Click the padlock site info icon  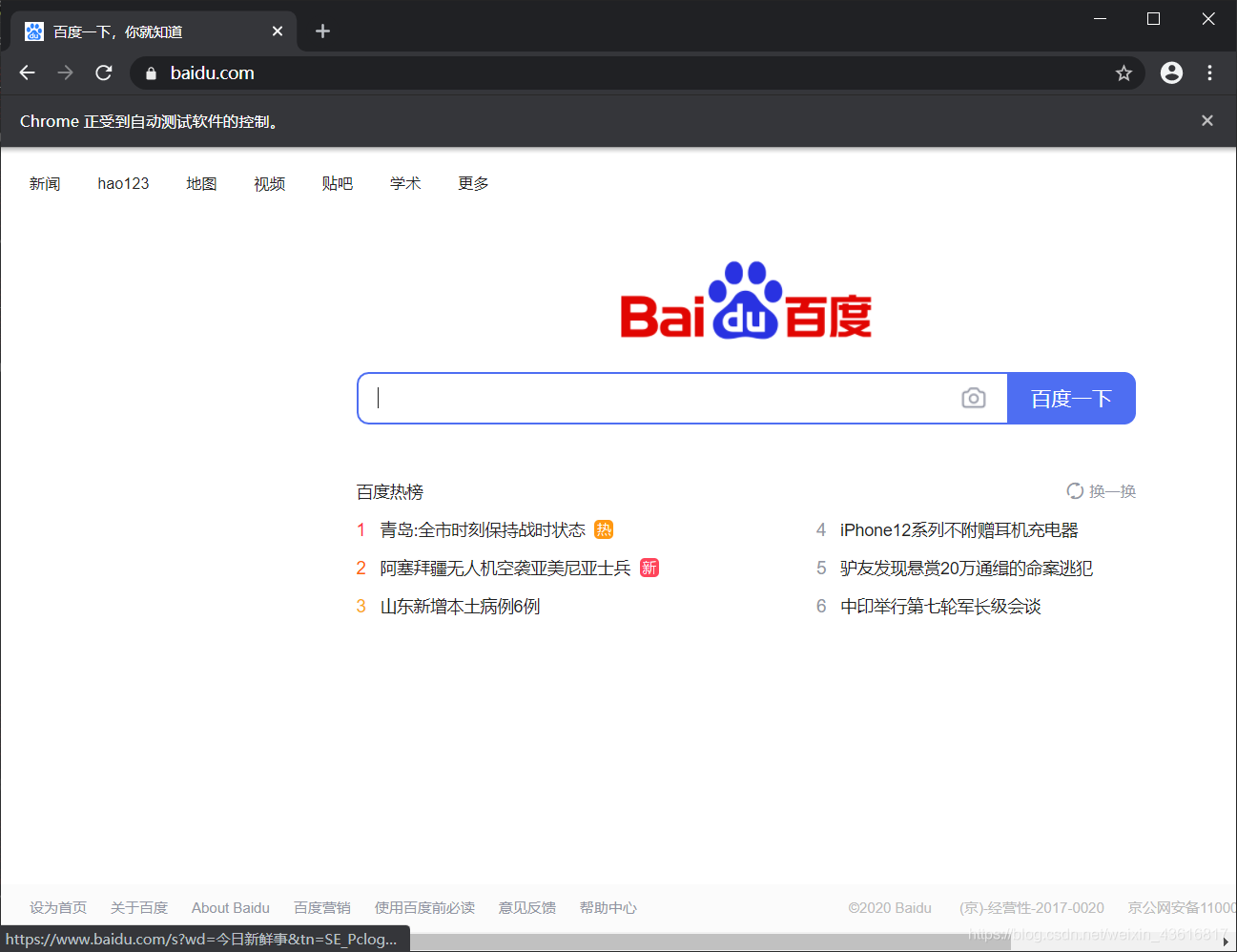[x=151, y=73]
